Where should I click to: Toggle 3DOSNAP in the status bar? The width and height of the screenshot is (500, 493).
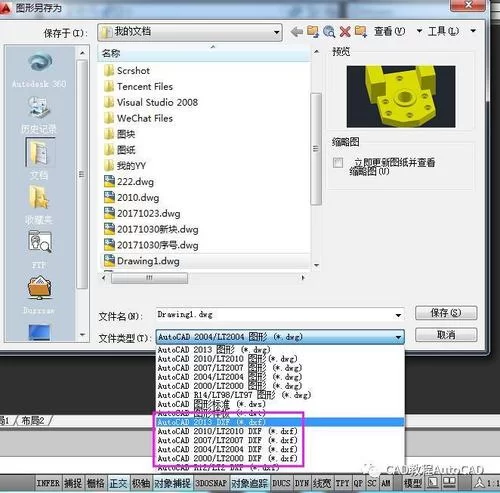211,483
